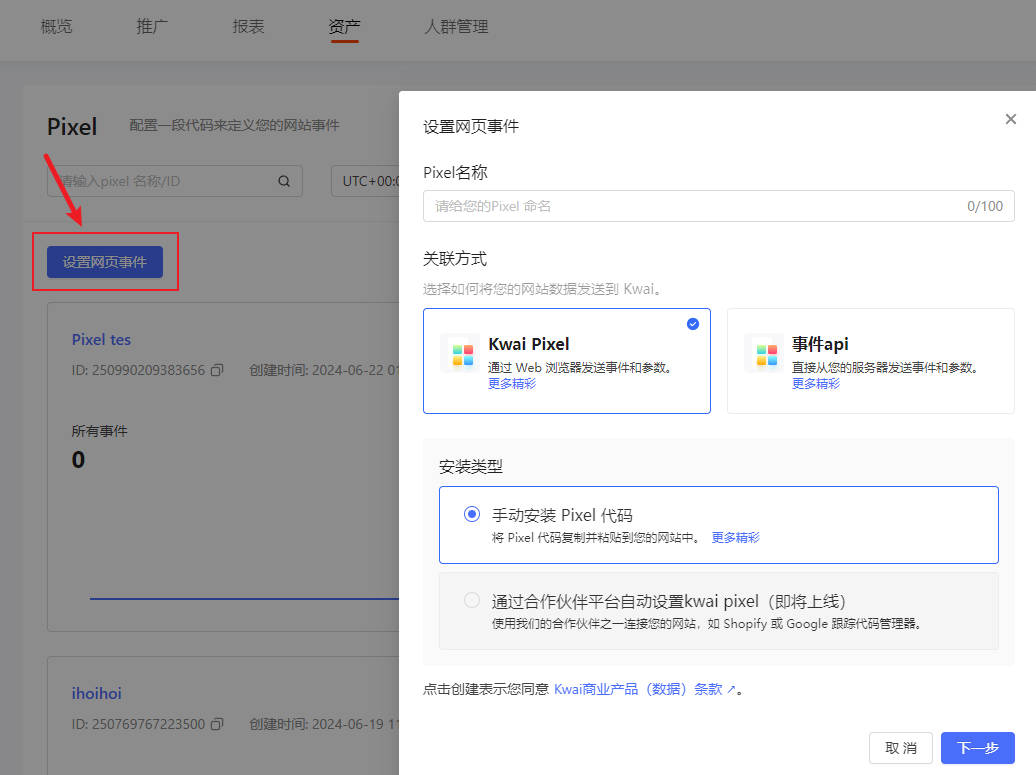Viewport: 1036px width, 775px height.
Task: Copy the Pixel tes ID
Action: click(217, 370)
